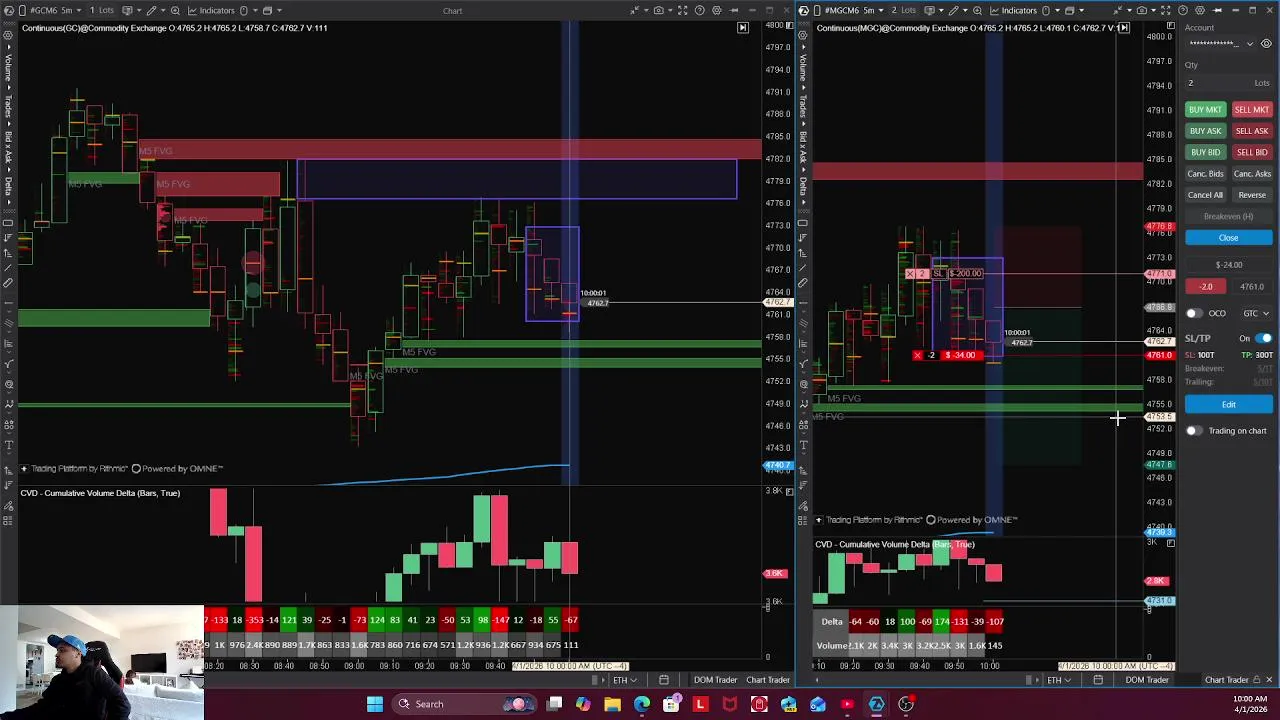The width and height of the screenshot is (1280, 720).
Task: Jump to latest bar in left chart
Action: pyautogui.click(x=743, y=27)
